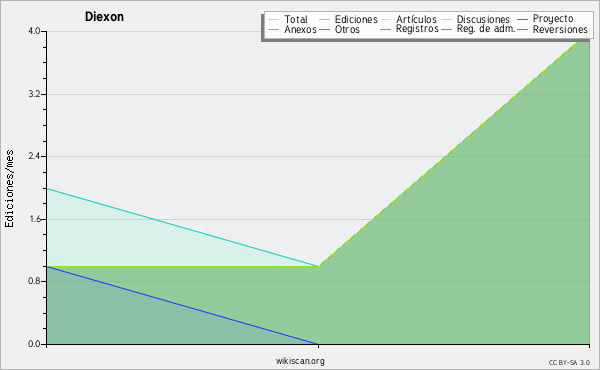Viewport: 600px width, 370px height.
Task: Click the Otros legend label
Action: tap(347, 29)
